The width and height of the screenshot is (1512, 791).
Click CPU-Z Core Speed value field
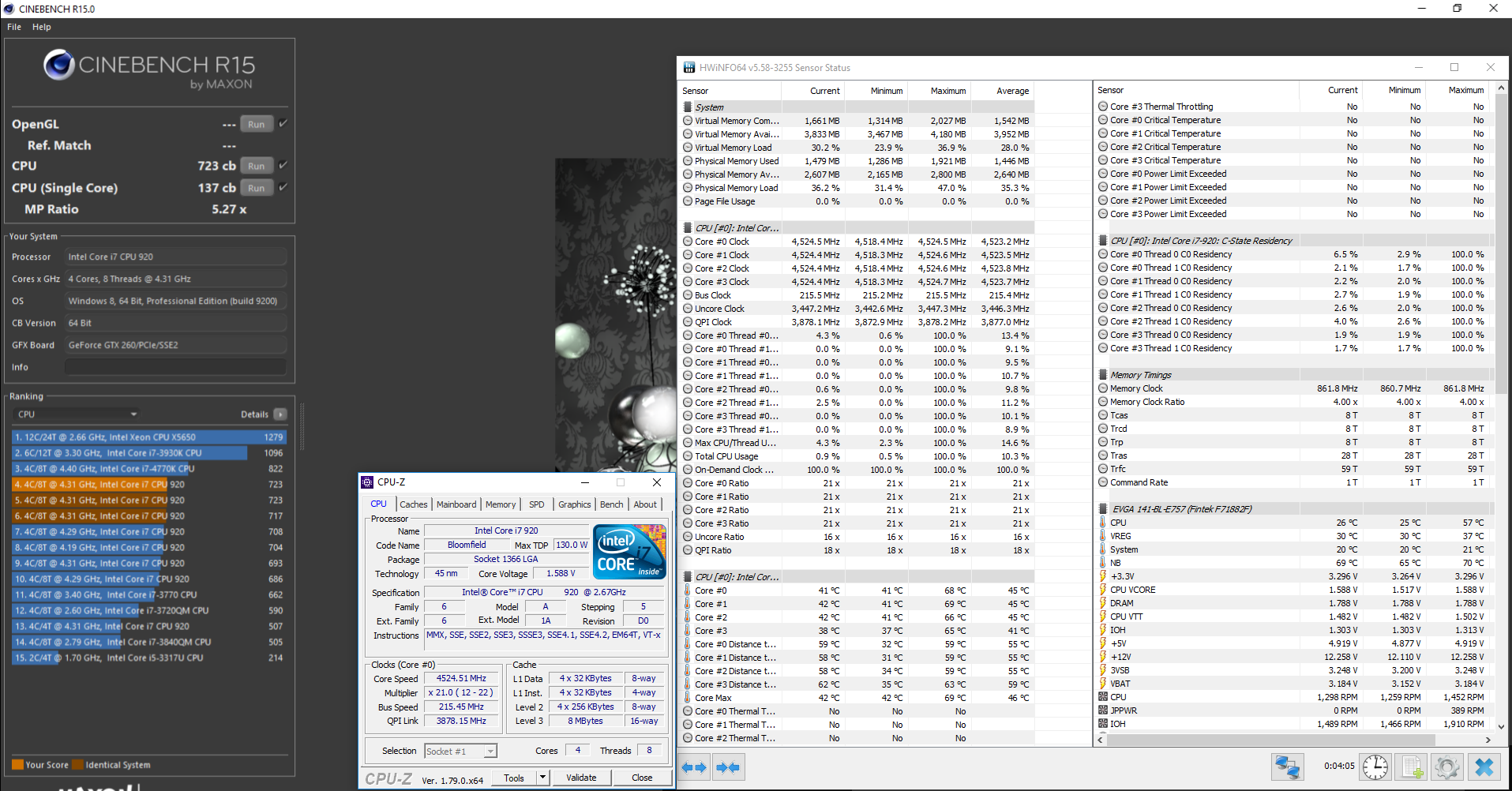(462, 678)
